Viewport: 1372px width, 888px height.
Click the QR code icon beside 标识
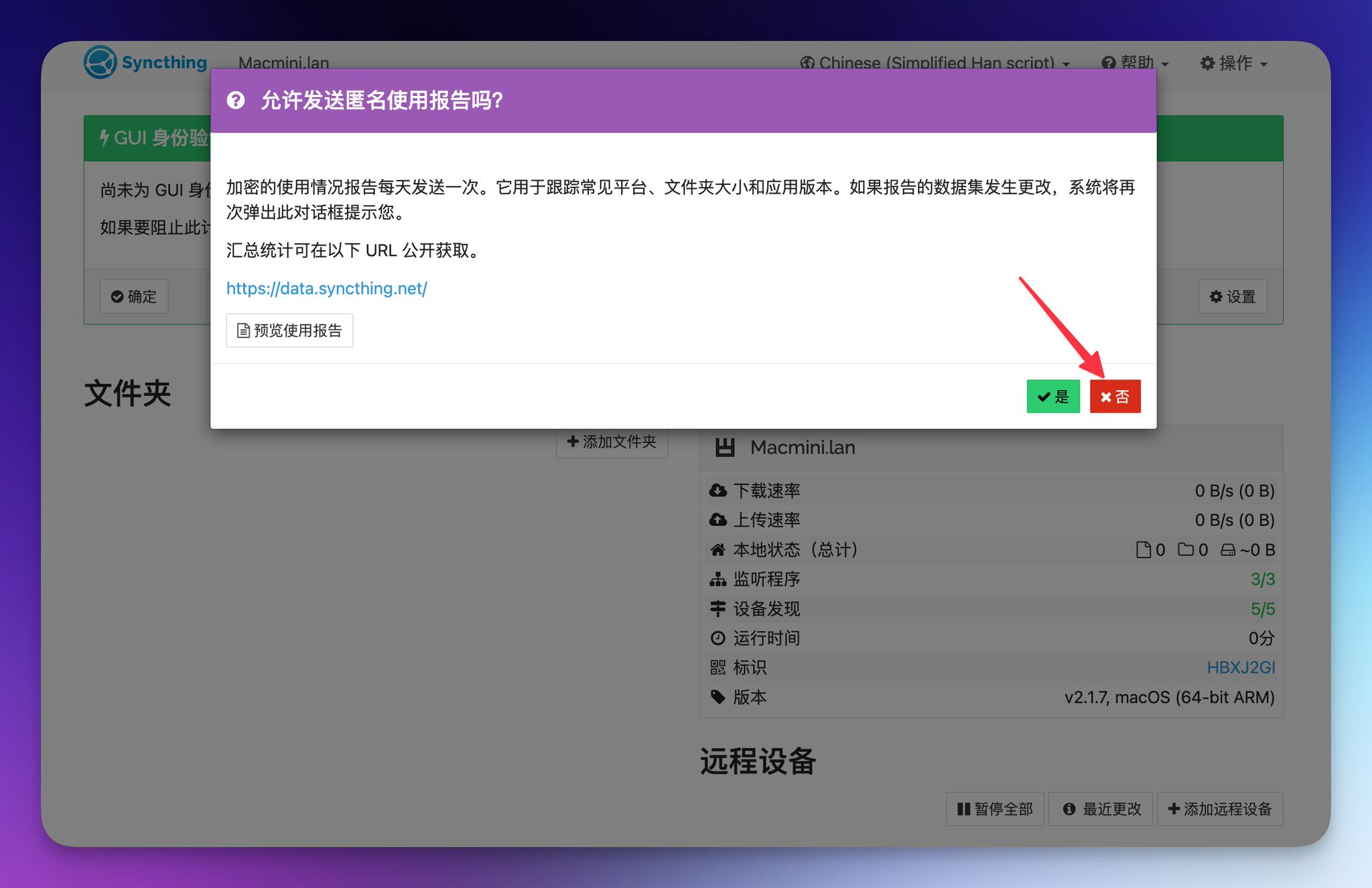point(717,668)
